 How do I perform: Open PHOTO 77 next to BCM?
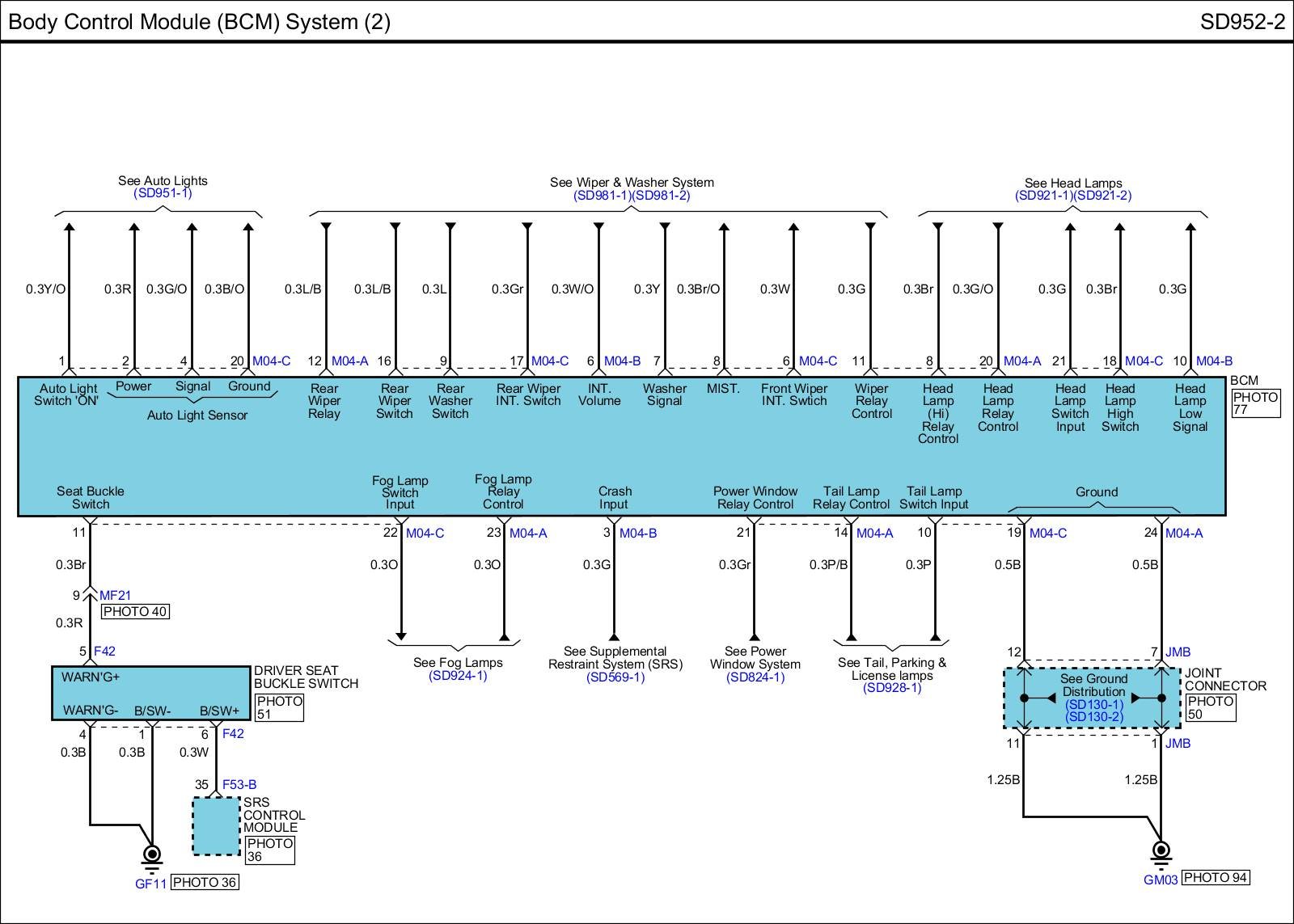point(1255,403)
